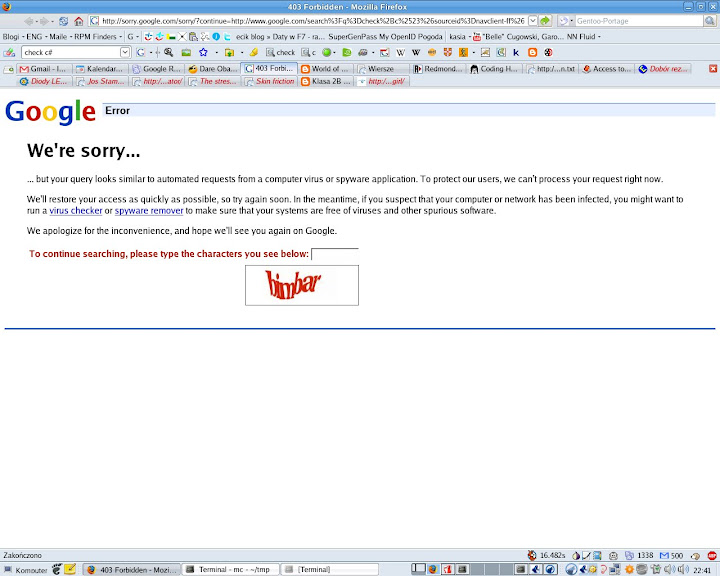
Task: Click the Google logo on error page
Action: tap(51, 112)
